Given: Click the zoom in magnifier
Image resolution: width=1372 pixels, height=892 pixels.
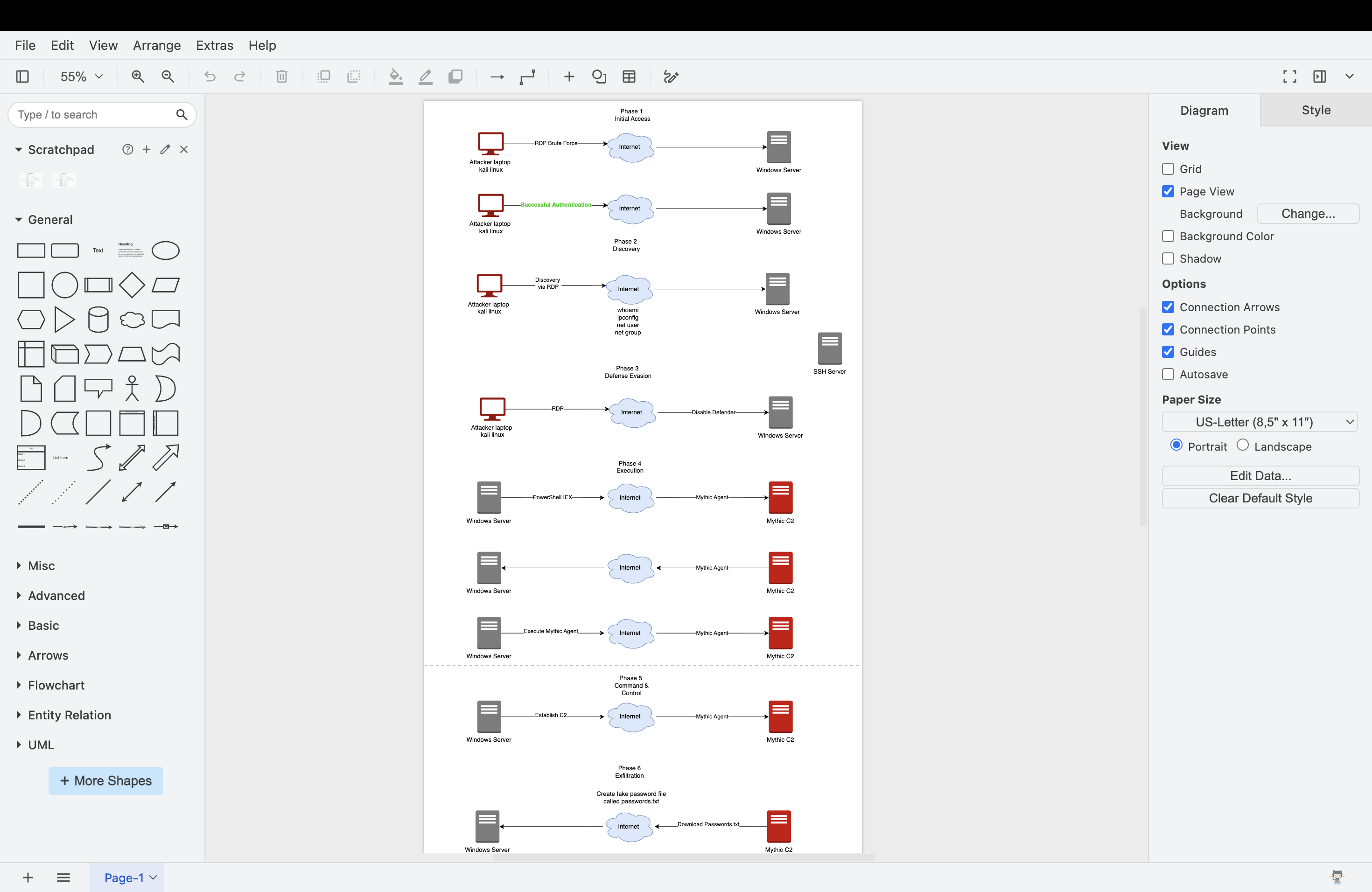Looking at the screenshot, I should [138, 77].
